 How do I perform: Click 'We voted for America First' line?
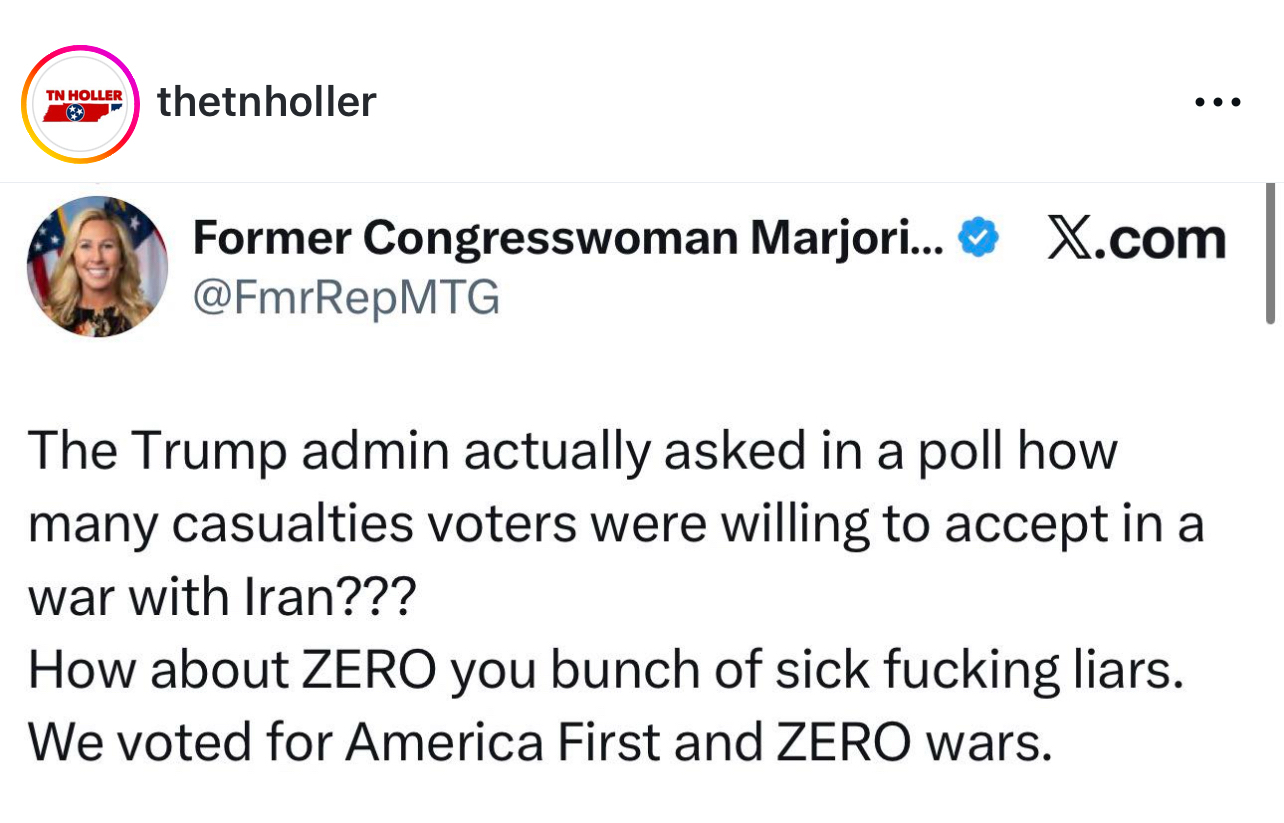click(539, 742)
